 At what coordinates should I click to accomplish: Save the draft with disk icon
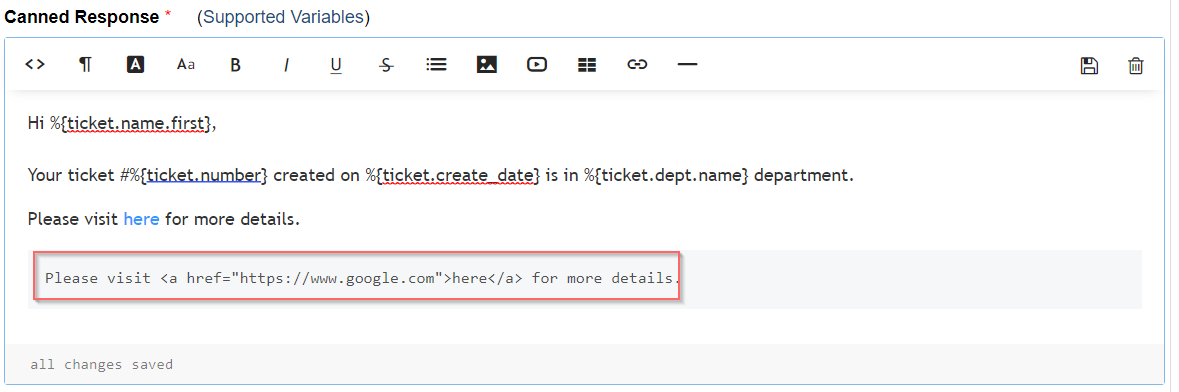click(x=1089, y=65)
